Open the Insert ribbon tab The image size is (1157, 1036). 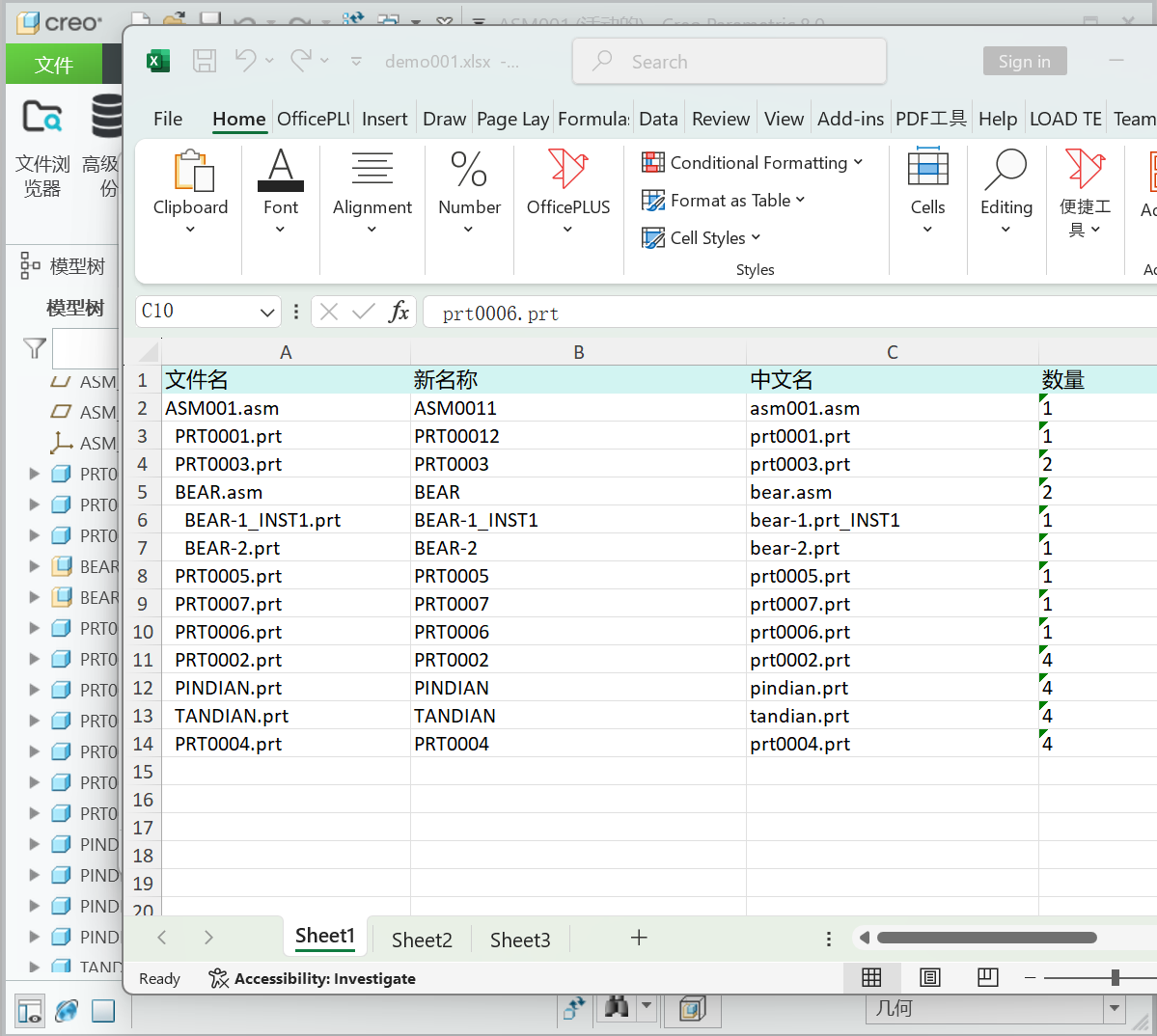[384, 119]
